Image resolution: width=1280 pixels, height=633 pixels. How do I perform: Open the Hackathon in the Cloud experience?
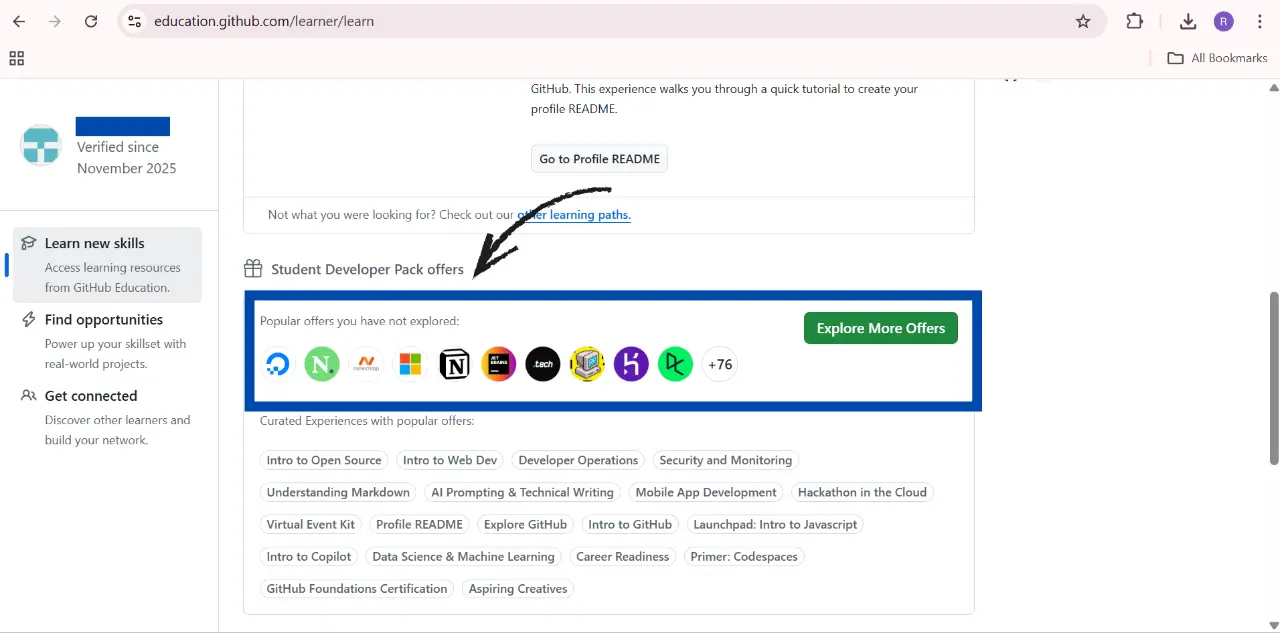coord(862,492)
